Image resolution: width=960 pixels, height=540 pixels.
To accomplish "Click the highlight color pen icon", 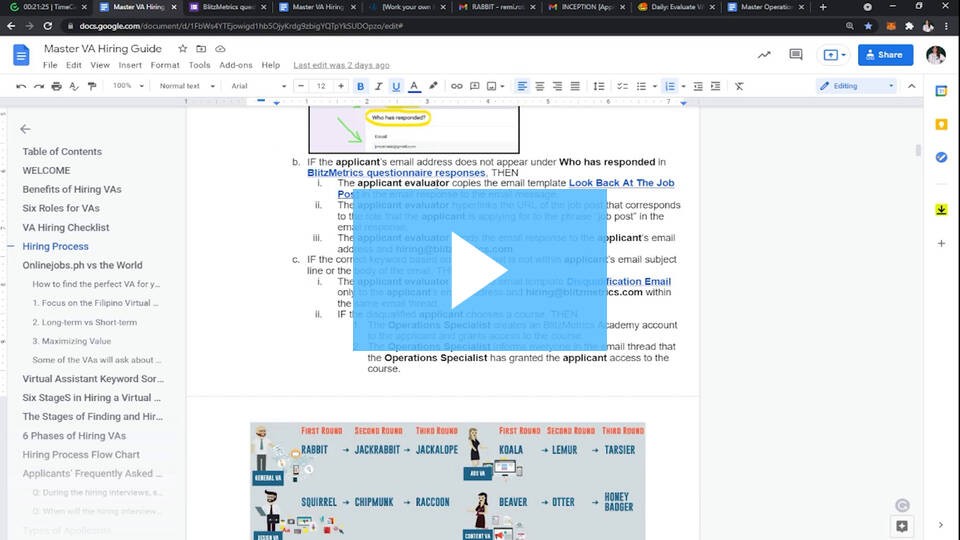I will click(433, 86).
